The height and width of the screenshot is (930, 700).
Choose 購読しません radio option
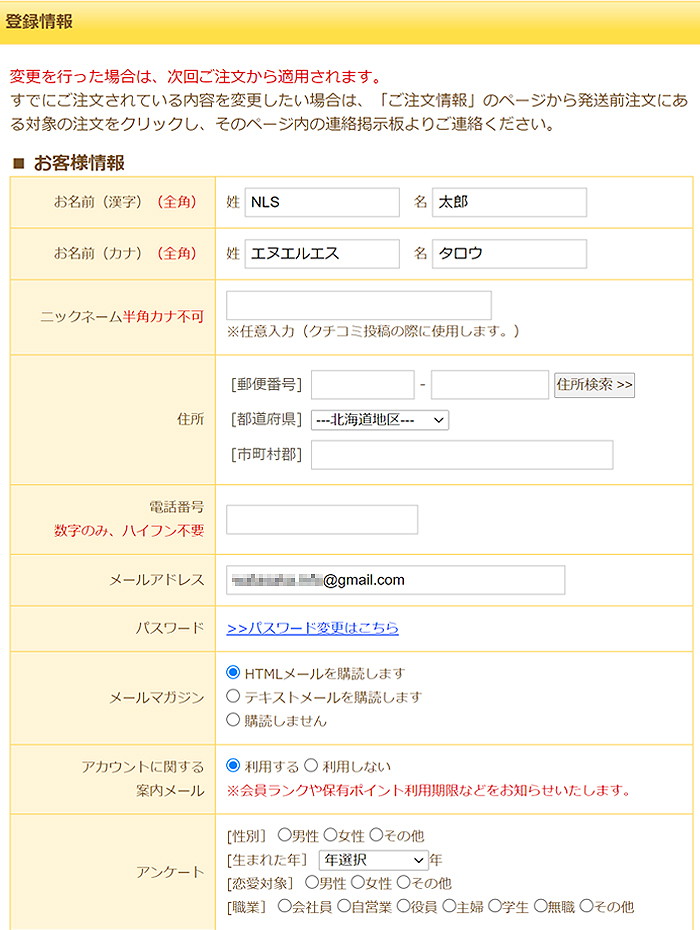click(233, 720)
